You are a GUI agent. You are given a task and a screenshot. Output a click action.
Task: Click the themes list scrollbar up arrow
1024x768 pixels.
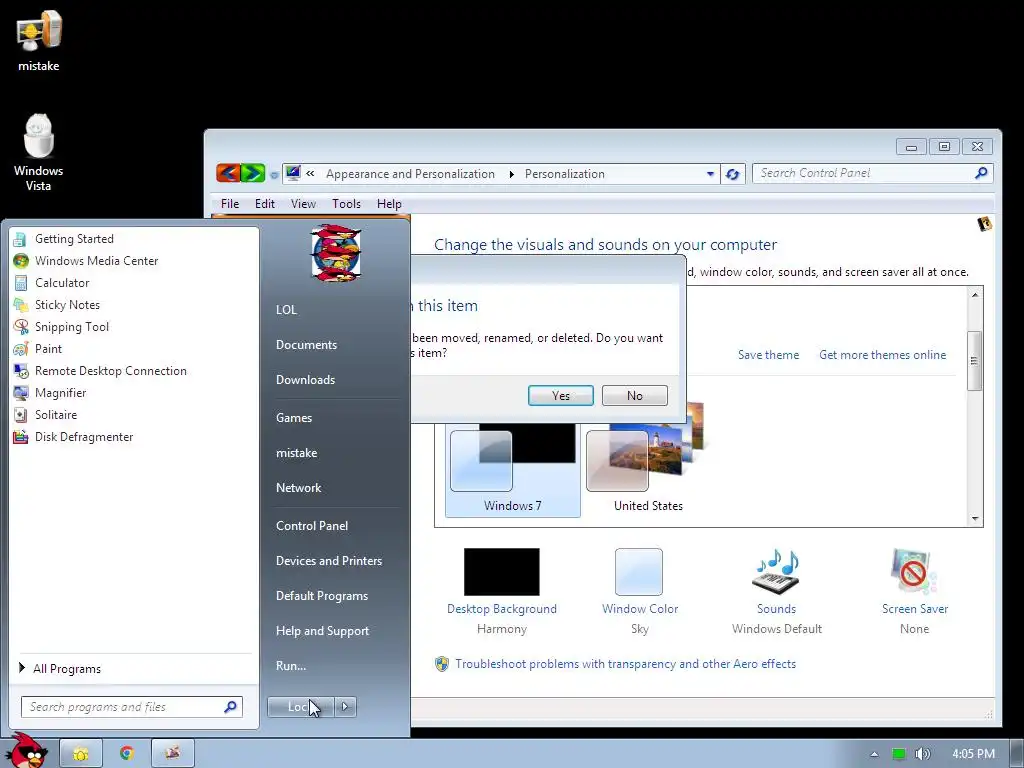click(974, 295)
